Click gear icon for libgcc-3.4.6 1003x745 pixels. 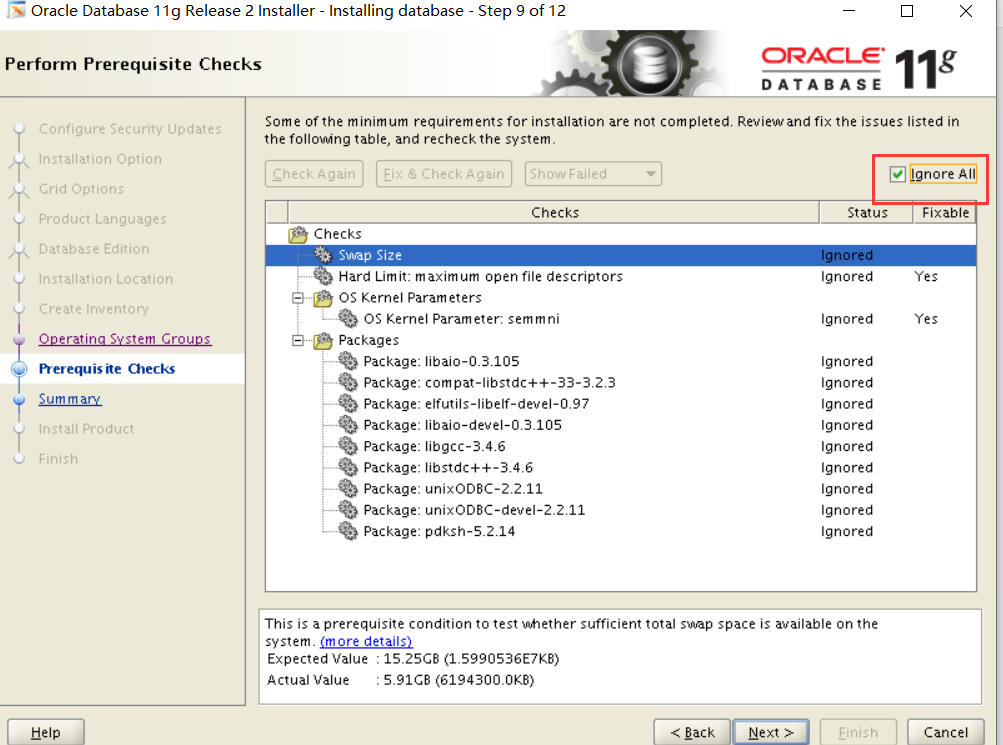pos(348,446)
